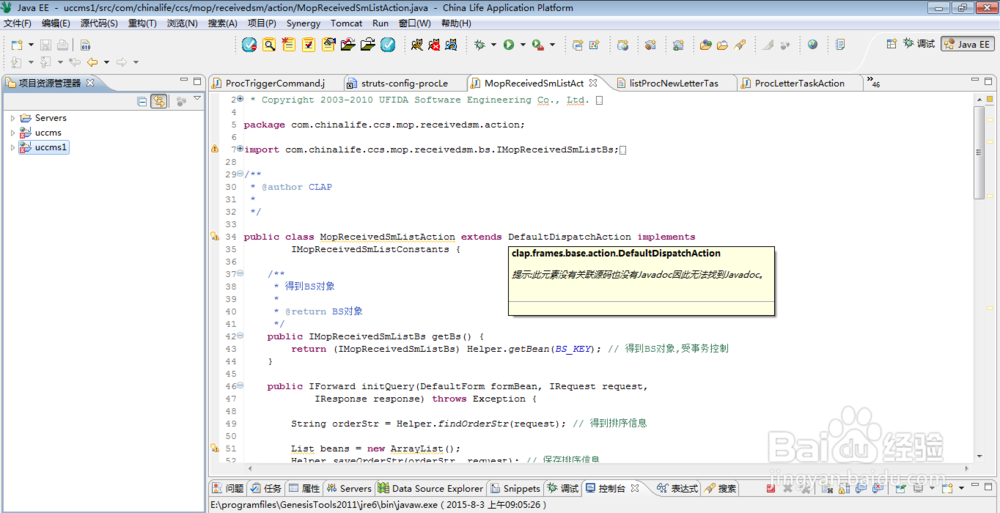
Task: Click DefaultDispatchAction in the class declaration
Action: tap(570, 237)
